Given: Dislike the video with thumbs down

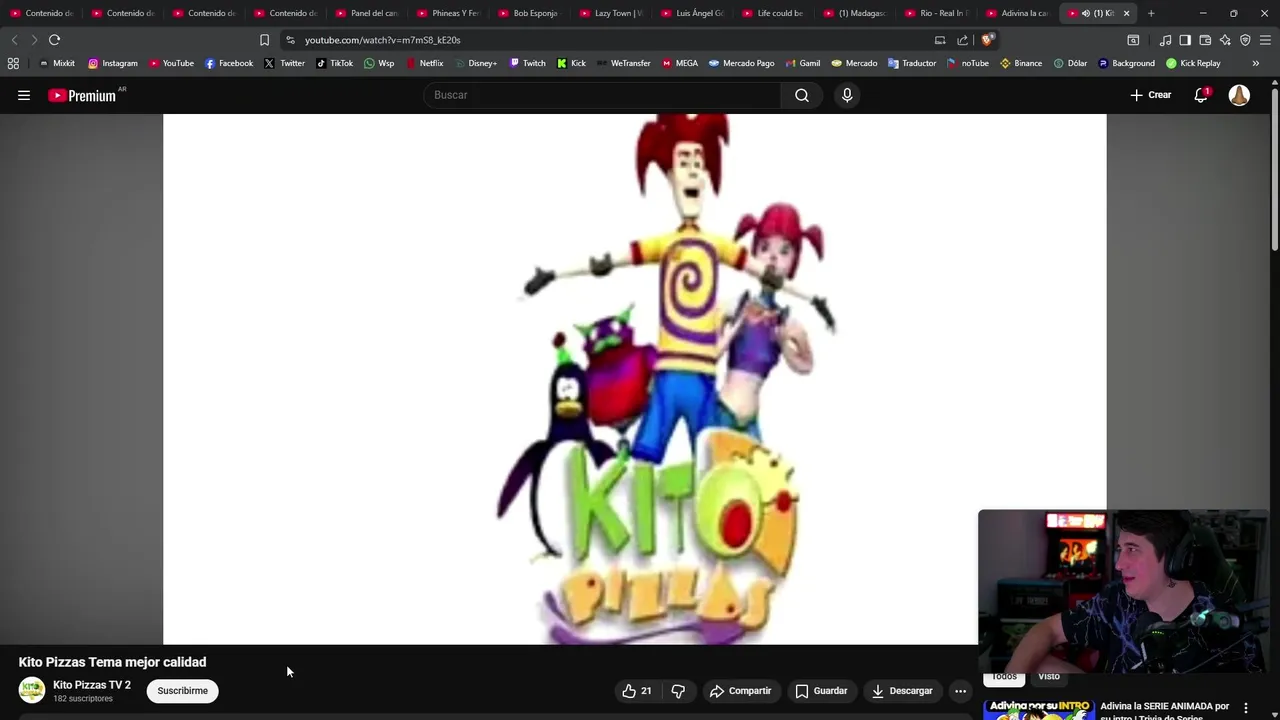Looking at the screenshot, I should click(678, 691).
